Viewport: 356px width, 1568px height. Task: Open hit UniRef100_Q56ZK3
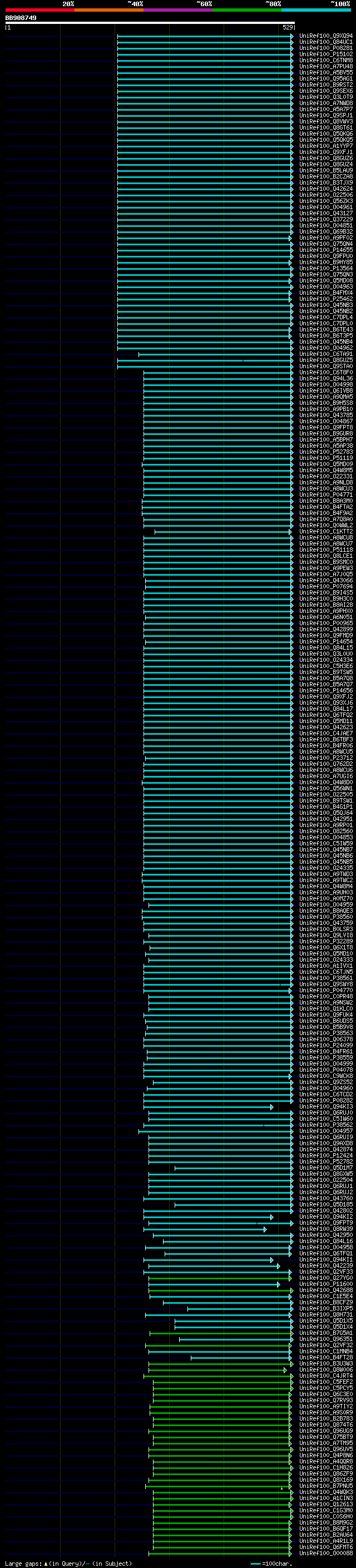pyautogui.click(x=326, y=201)
